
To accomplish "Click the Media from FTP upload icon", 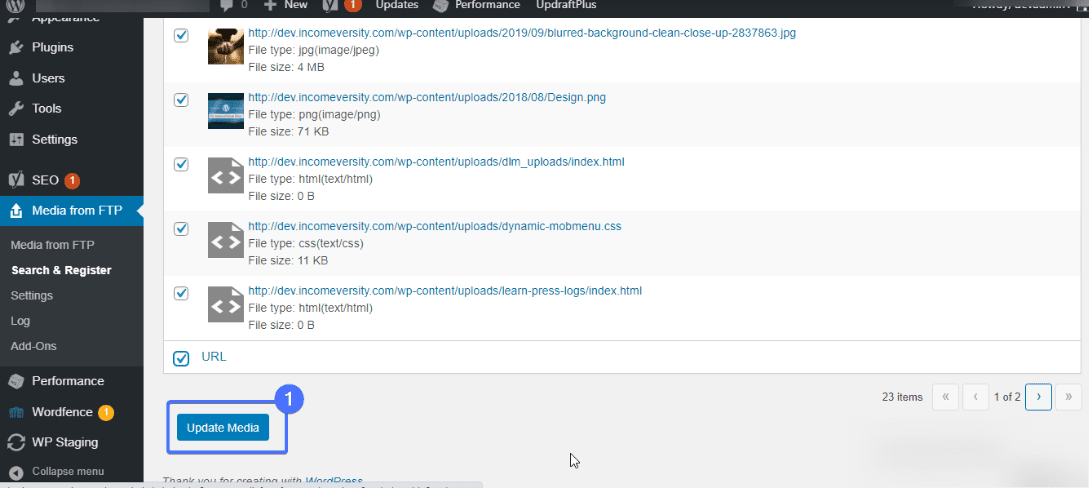I will [x=17, y=211].
